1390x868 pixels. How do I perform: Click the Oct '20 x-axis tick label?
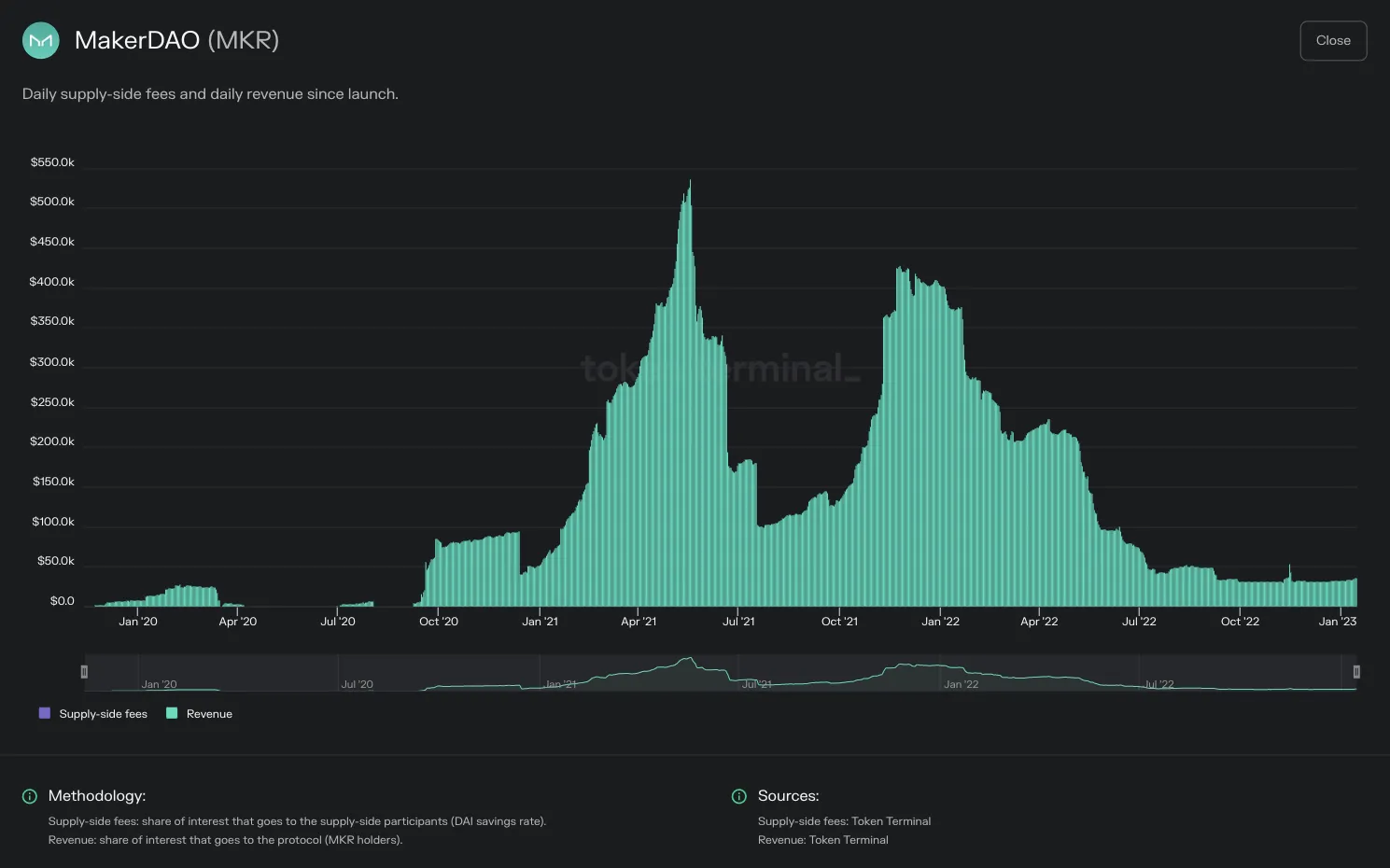point(439,622)
